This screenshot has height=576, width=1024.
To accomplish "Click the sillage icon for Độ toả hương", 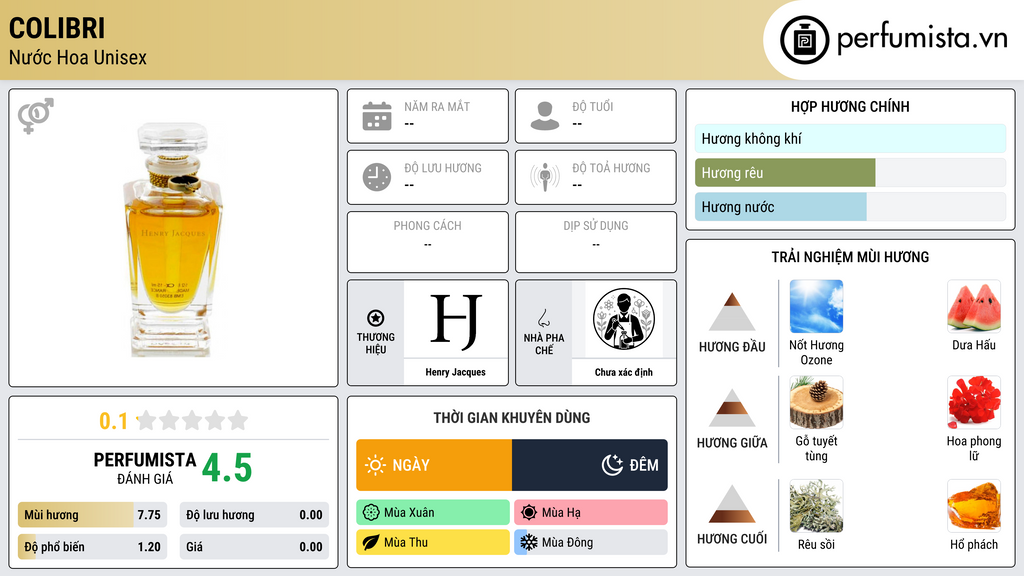I will pyautogui.click(x=545, y=177).
